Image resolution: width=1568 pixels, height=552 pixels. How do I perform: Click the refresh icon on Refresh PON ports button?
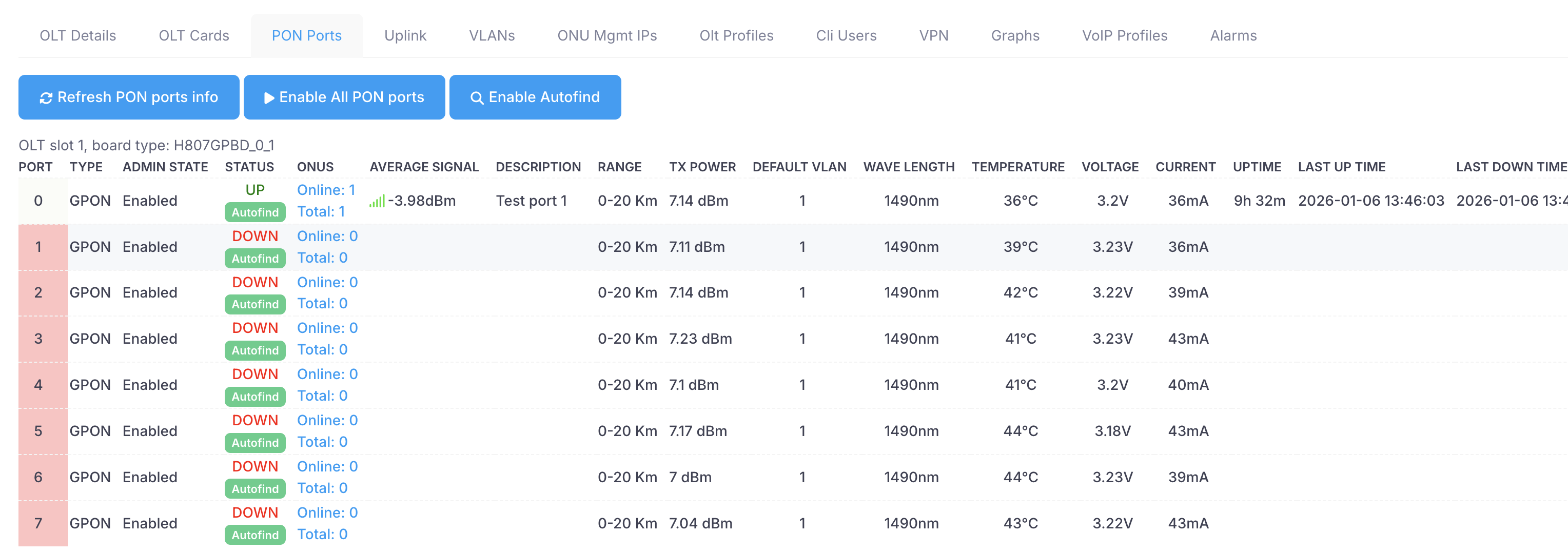click(46, 98)
